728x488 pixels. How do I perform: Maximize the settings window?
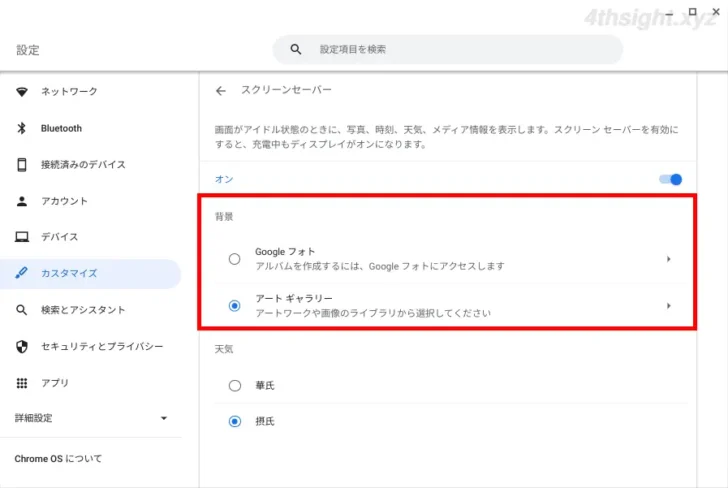(692, 12)
